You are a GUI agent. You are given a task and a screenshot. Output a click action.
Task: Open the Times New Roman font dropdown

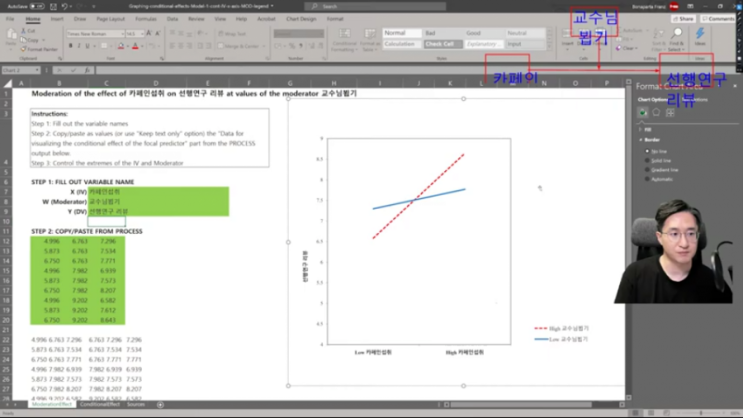[95, 33]
